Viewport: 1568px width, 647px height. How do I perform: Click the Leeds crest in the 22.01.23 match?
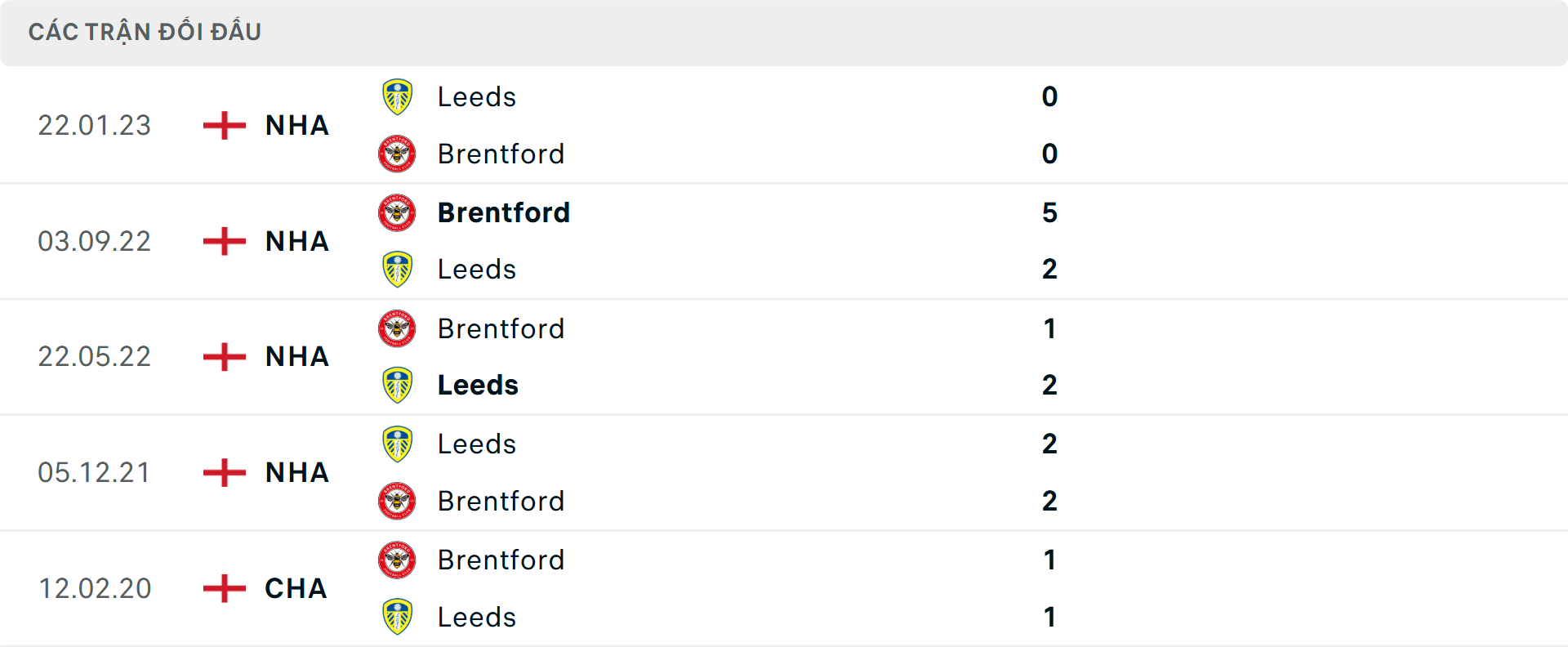tap(398, 96)
